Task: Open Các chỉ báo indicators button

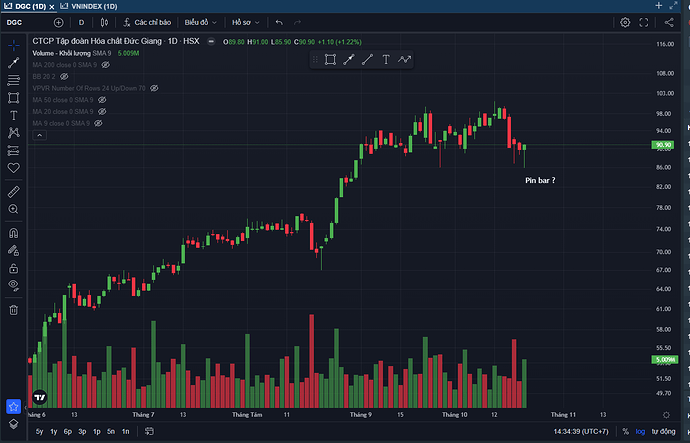Action: coord(147,22)
